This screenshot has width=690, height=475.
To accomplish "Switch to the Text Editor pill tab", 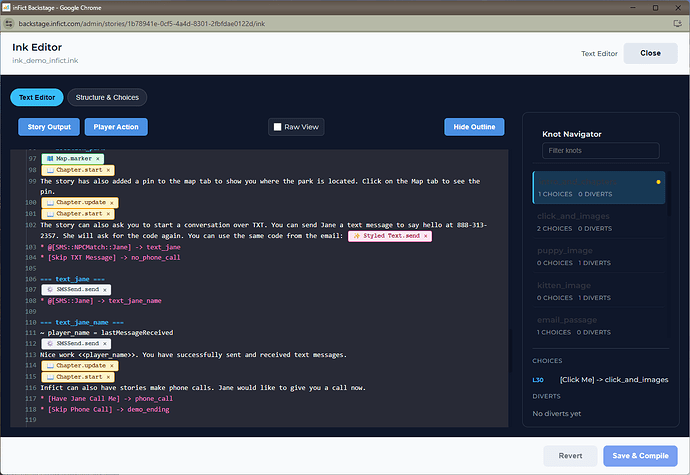I will [x=37, y=97].
